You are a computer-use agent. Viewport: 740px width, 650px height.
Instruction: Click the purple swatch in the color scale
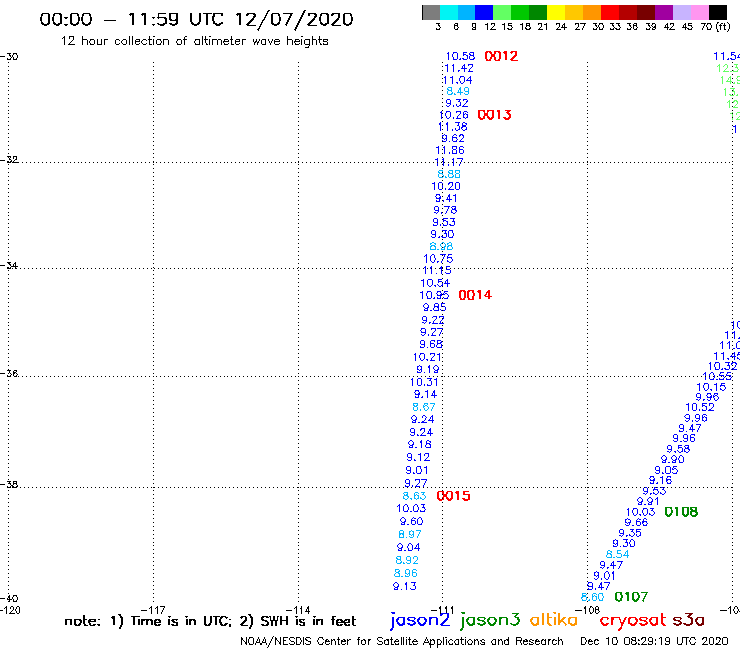tap(664, 12)
